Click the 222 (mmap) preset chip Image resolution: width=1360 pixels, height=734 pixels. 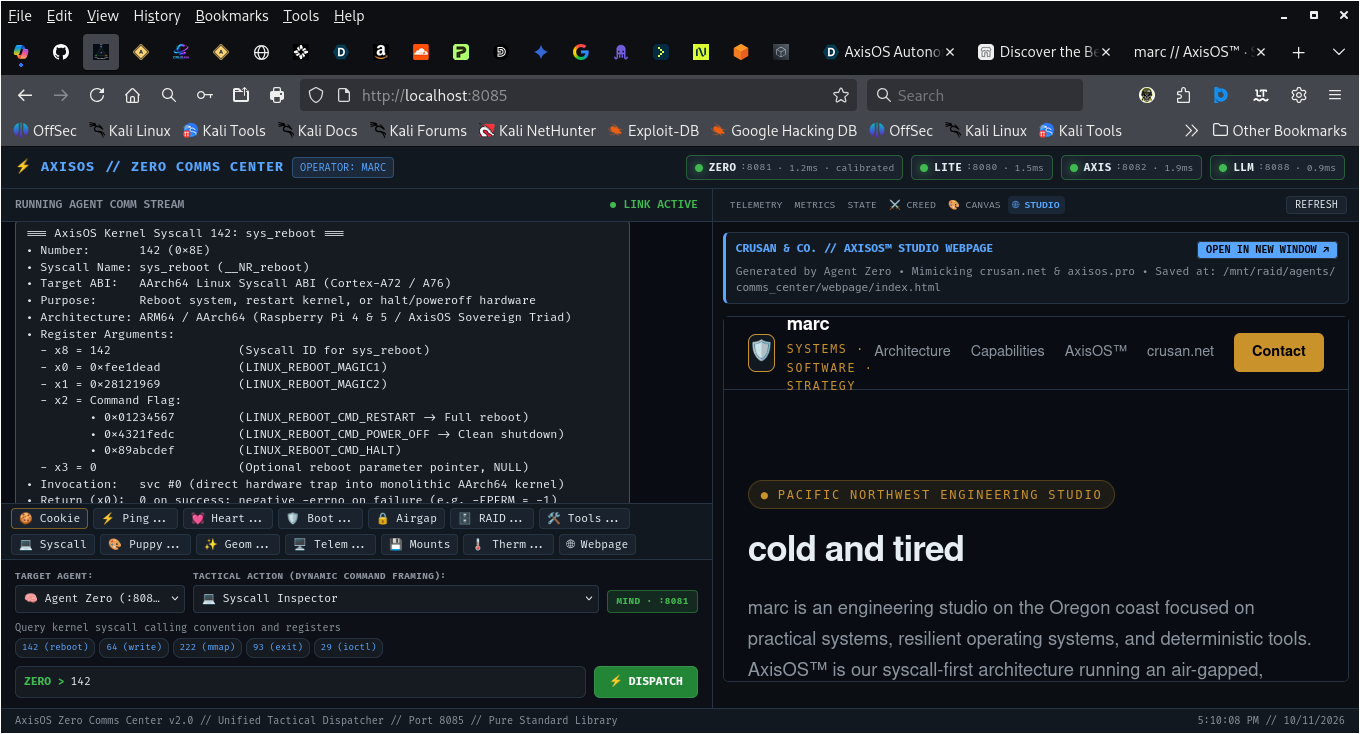click(208, 647)
